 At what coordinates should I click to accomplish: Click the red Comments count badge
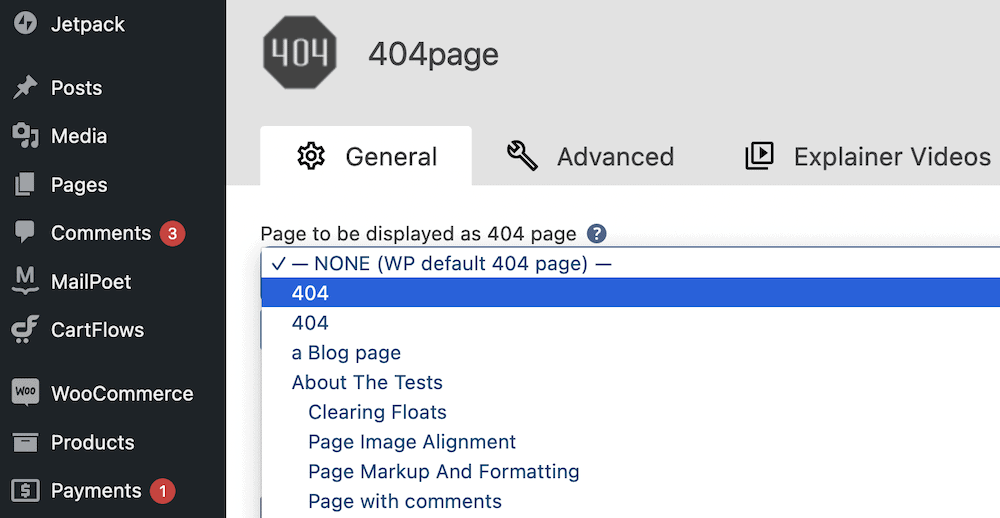pos(172,233)
